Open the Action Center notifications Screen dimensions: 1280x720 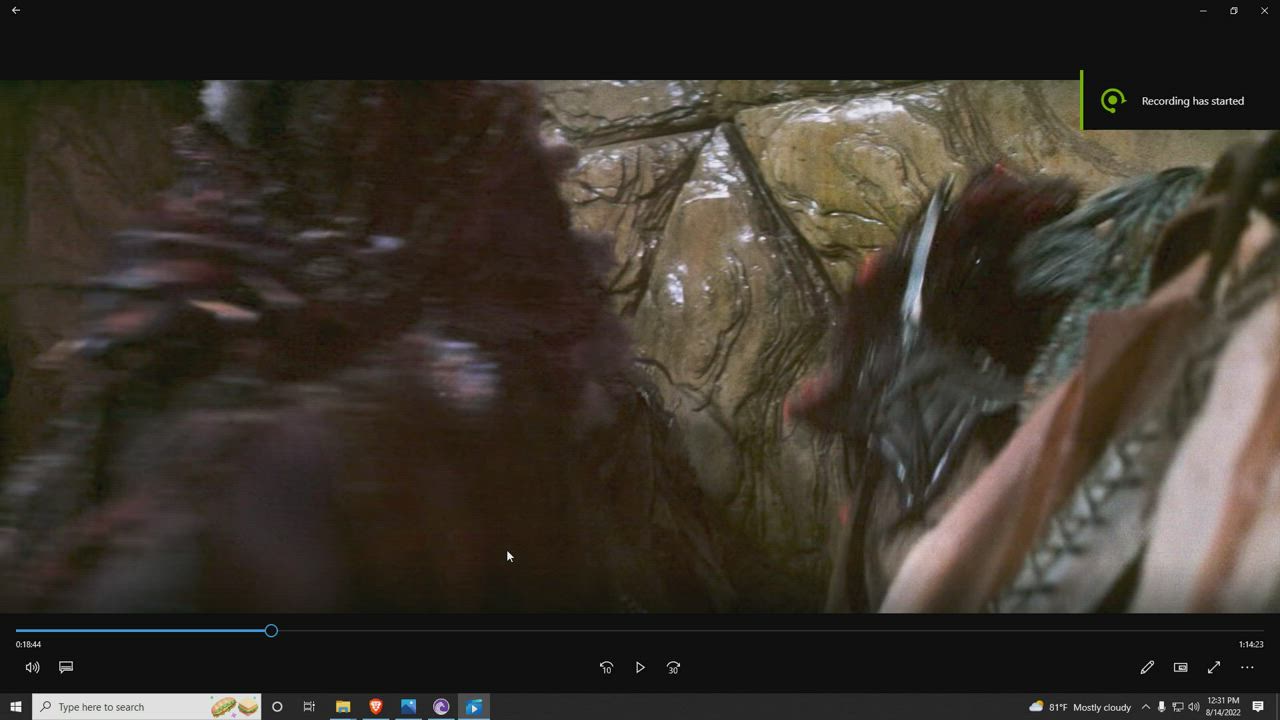pyautogui.click(x=1258, y=707)
